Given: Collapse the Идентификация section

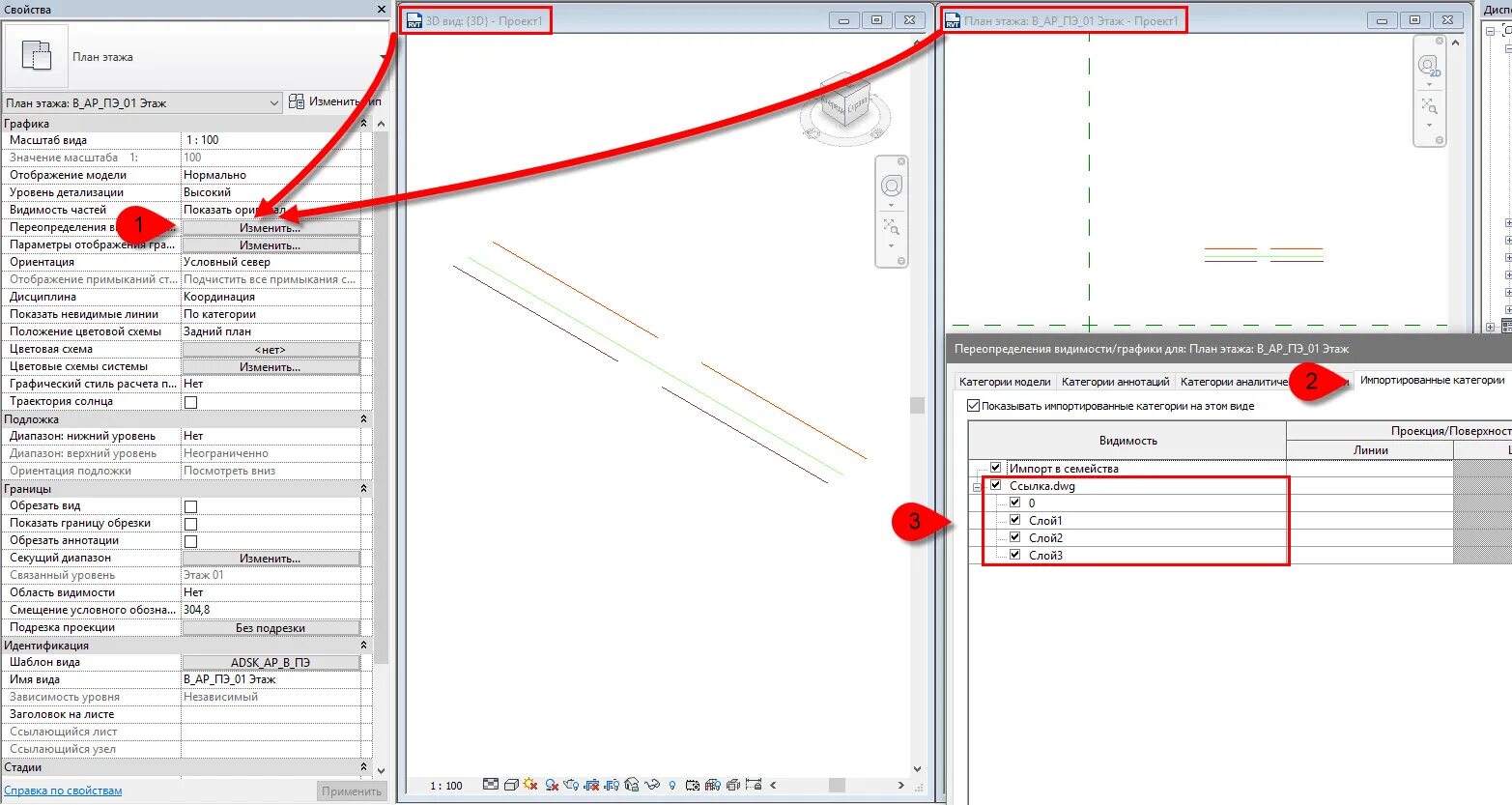Looking at the screenshot, I should click(364, 646).
